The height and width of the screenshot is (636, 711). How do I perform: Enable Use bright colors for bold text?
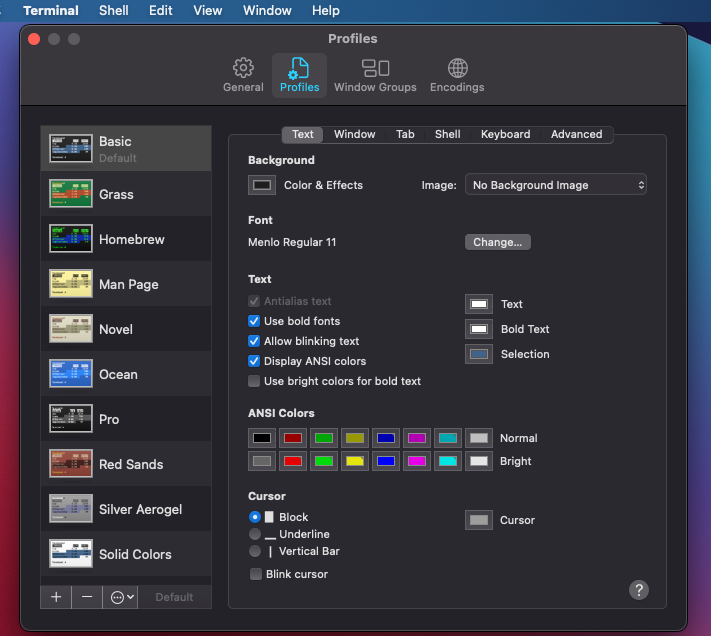point(254,381)
